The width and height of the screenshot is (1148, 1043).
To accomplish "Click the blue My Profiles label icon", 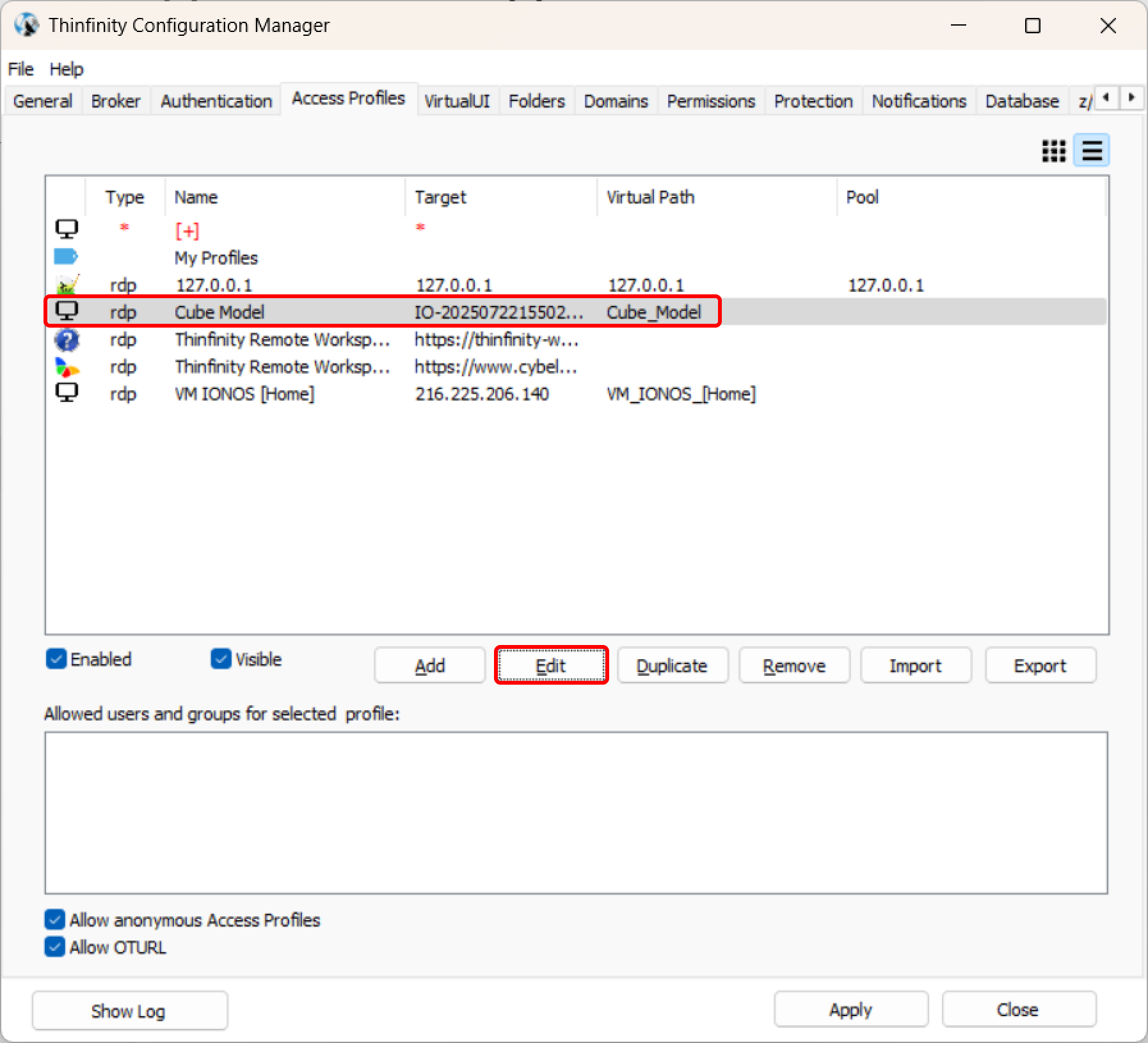I will 66,257.
